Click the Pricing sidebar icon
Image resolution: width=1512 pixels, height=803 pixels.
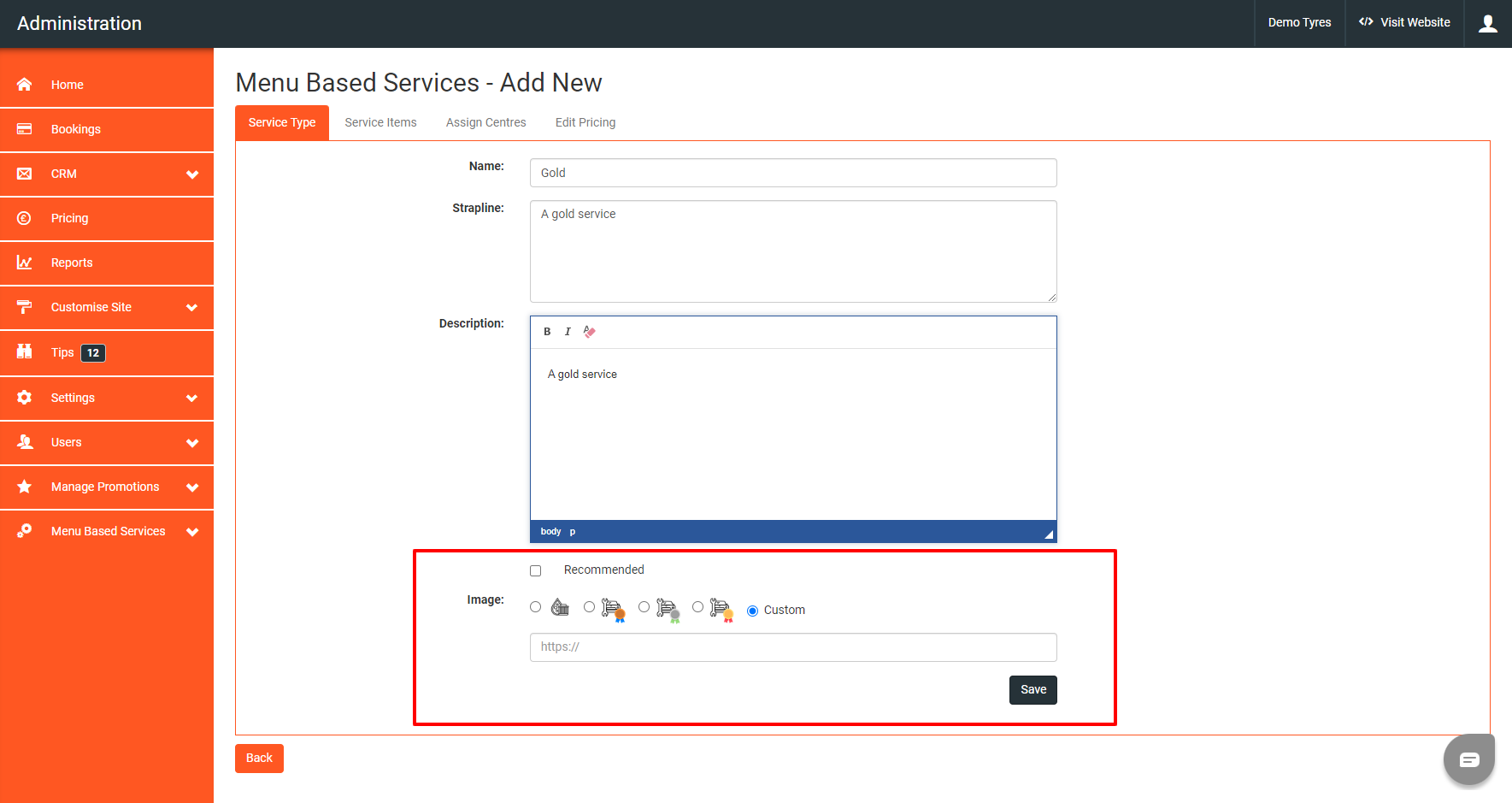pos(24,218)
